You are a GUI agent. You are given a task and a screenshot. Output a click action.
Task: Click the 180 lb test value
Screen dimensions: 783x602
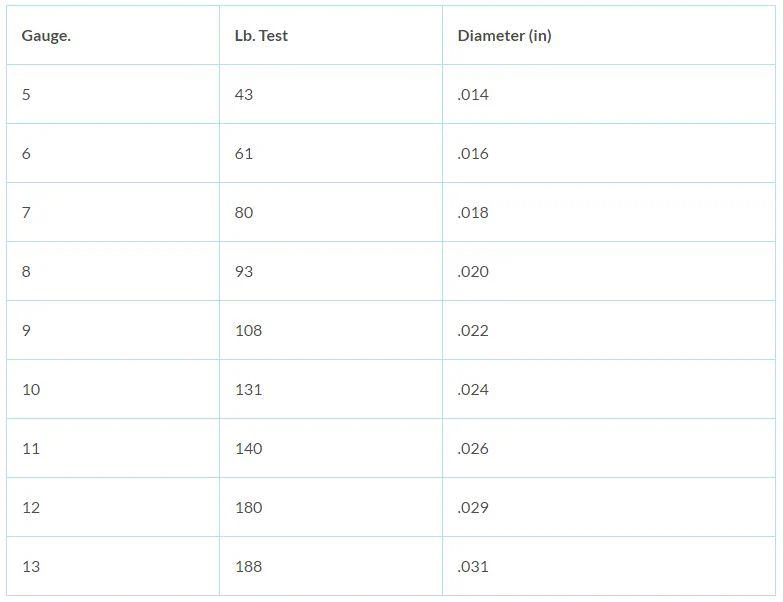248,508
